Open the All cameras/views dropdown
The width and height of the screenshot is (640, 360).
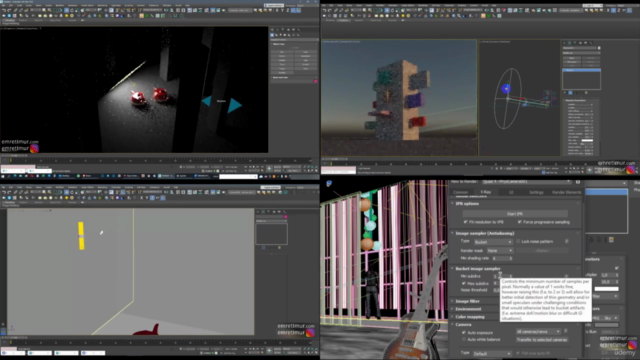click(x=538, y=332)
